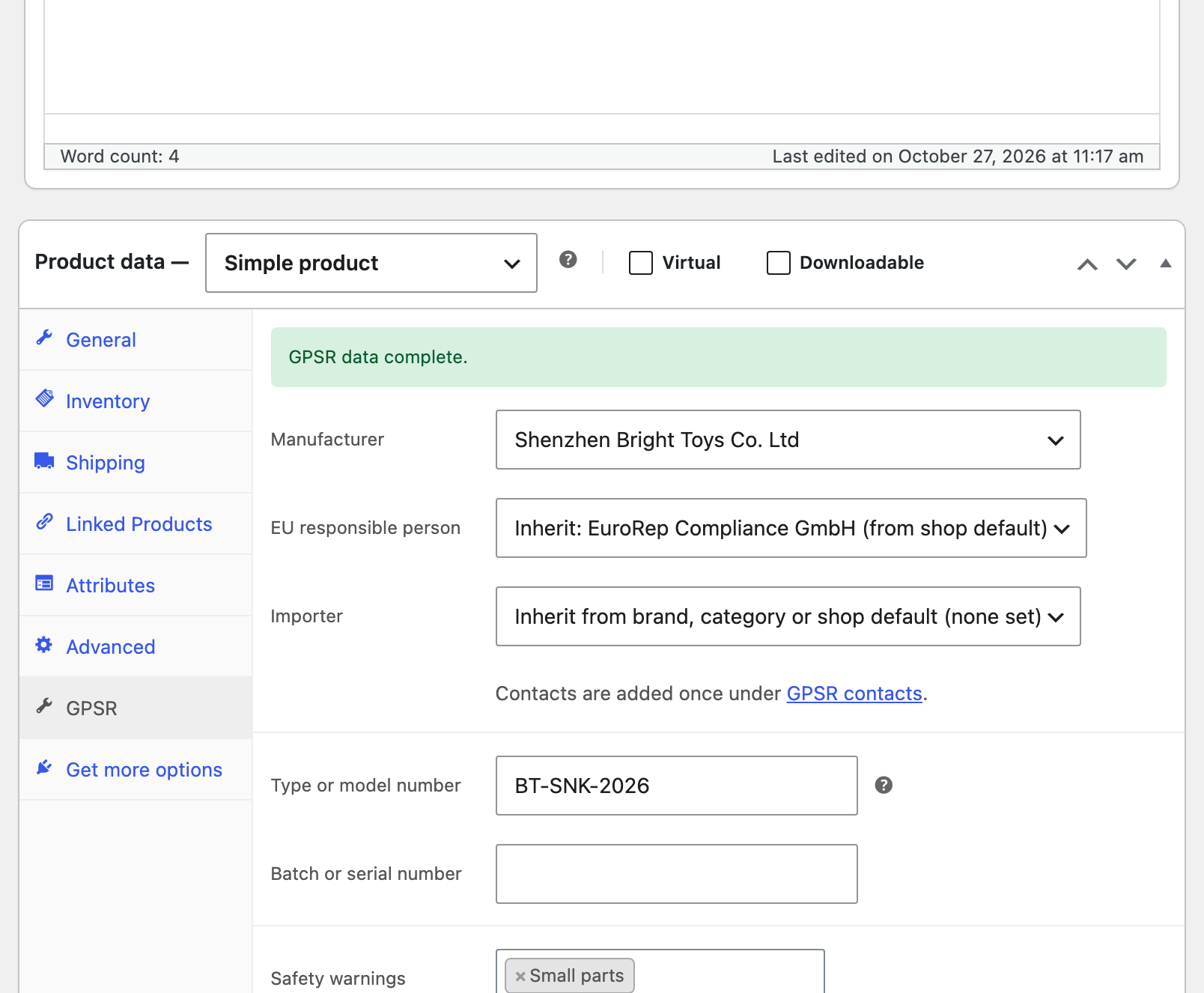The image size is (1204, 993).
Task: Move Product data panel up
Action: point(1087,264)
